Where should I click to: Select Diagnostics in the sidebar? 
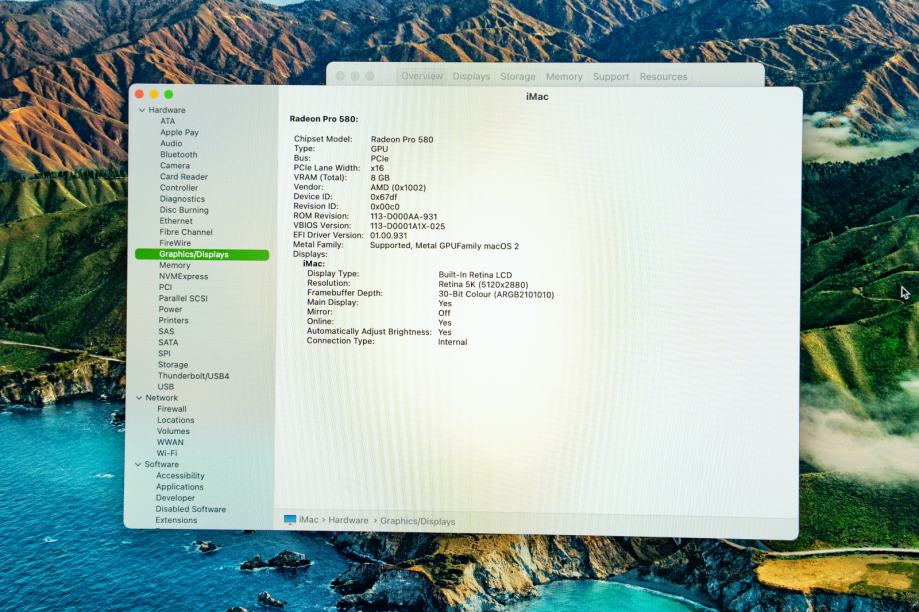coord(182,199)
